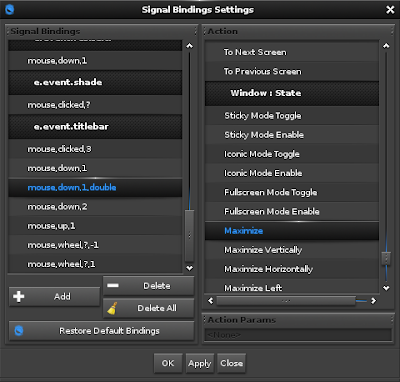The width and height of the screenshot is (400, 382).
Task: Click the Delete All button
Action: click(148, 308)
